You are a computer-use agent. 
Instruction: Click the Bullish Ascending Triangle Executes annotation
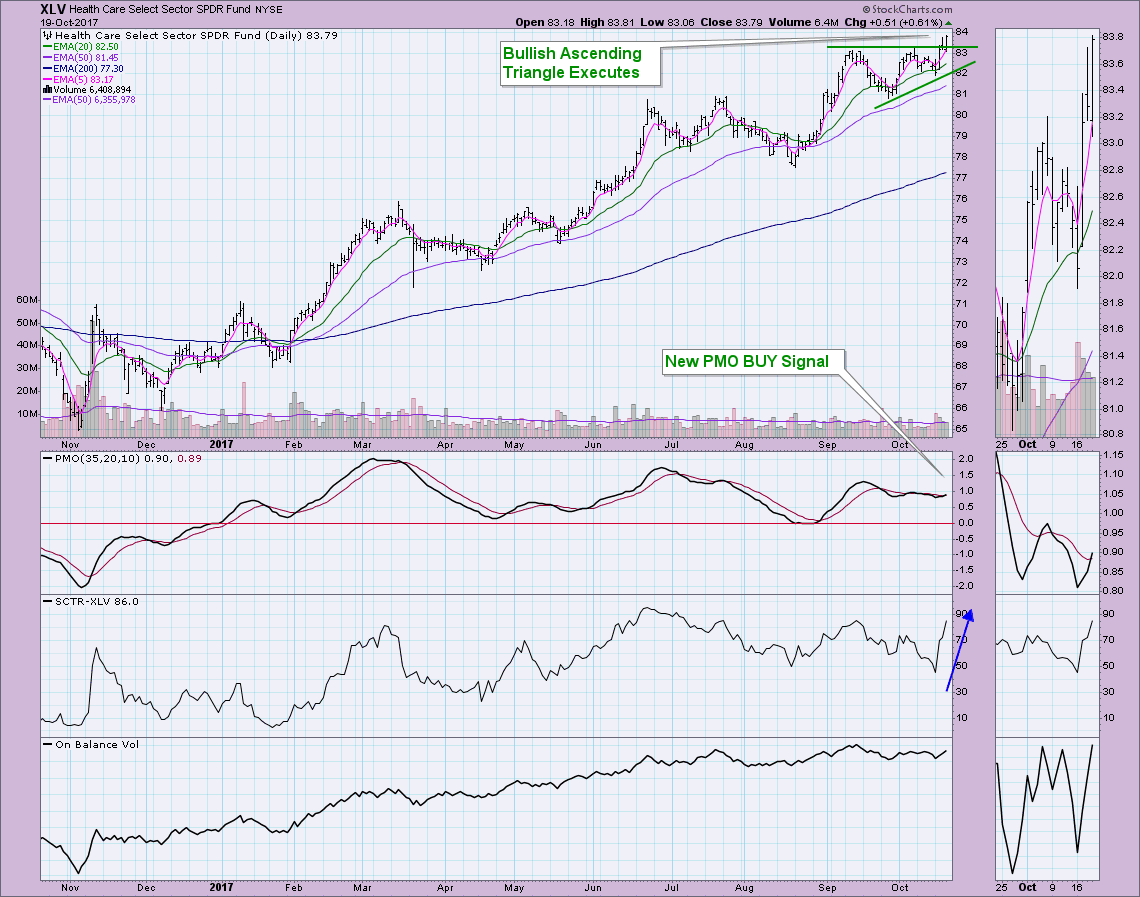point(578,62)
